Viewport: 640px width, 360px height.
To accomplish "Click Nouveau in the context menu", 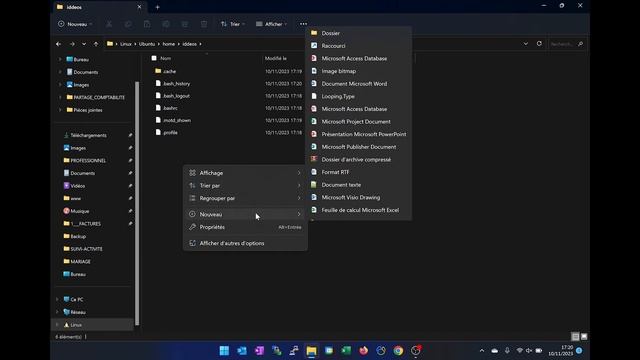I will tap(245, 214).
